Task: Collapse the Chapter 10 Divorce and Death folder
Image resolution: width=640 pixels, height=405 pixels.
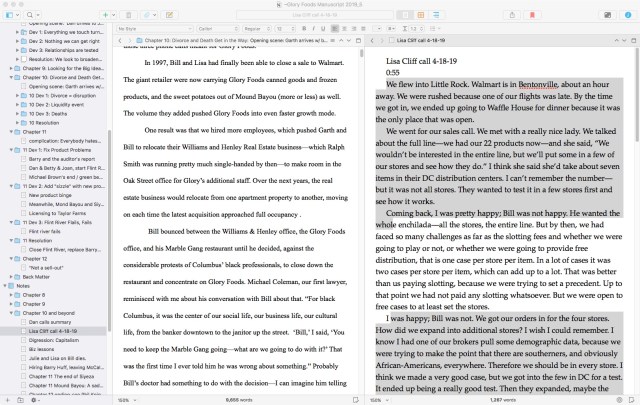Action: 11,77
